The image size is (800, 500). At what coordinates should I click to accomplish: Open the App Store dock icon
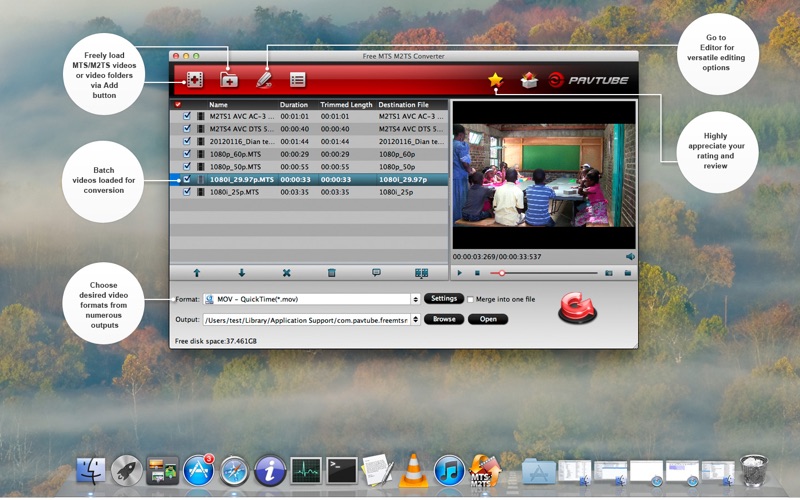click(198, 470)
